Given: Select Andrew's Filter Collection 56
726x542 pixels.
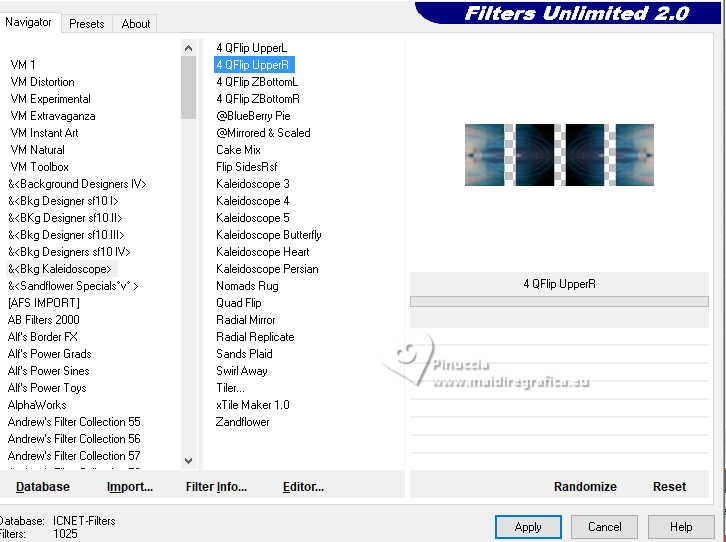Looking at the screenshot, I should pyautogui.click(x=74, y=439).
